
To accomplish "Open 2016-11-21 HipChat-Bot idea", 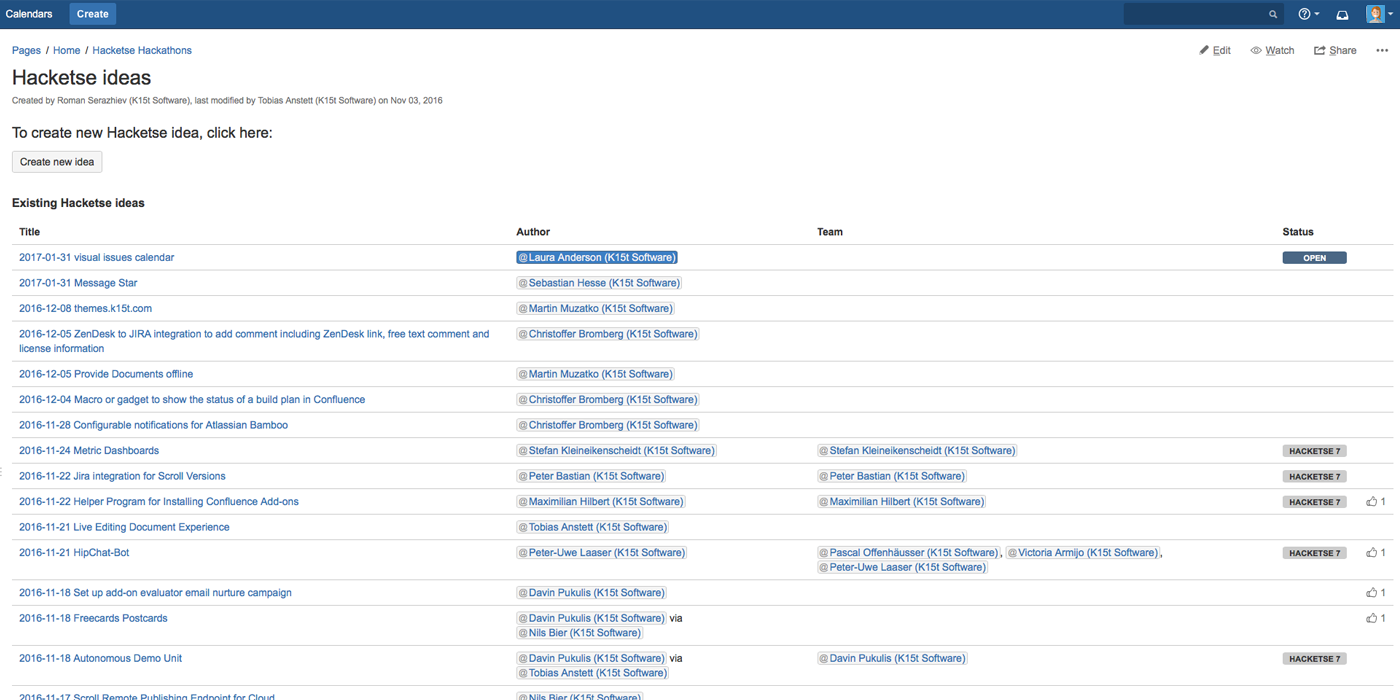I will coord(74,553).
